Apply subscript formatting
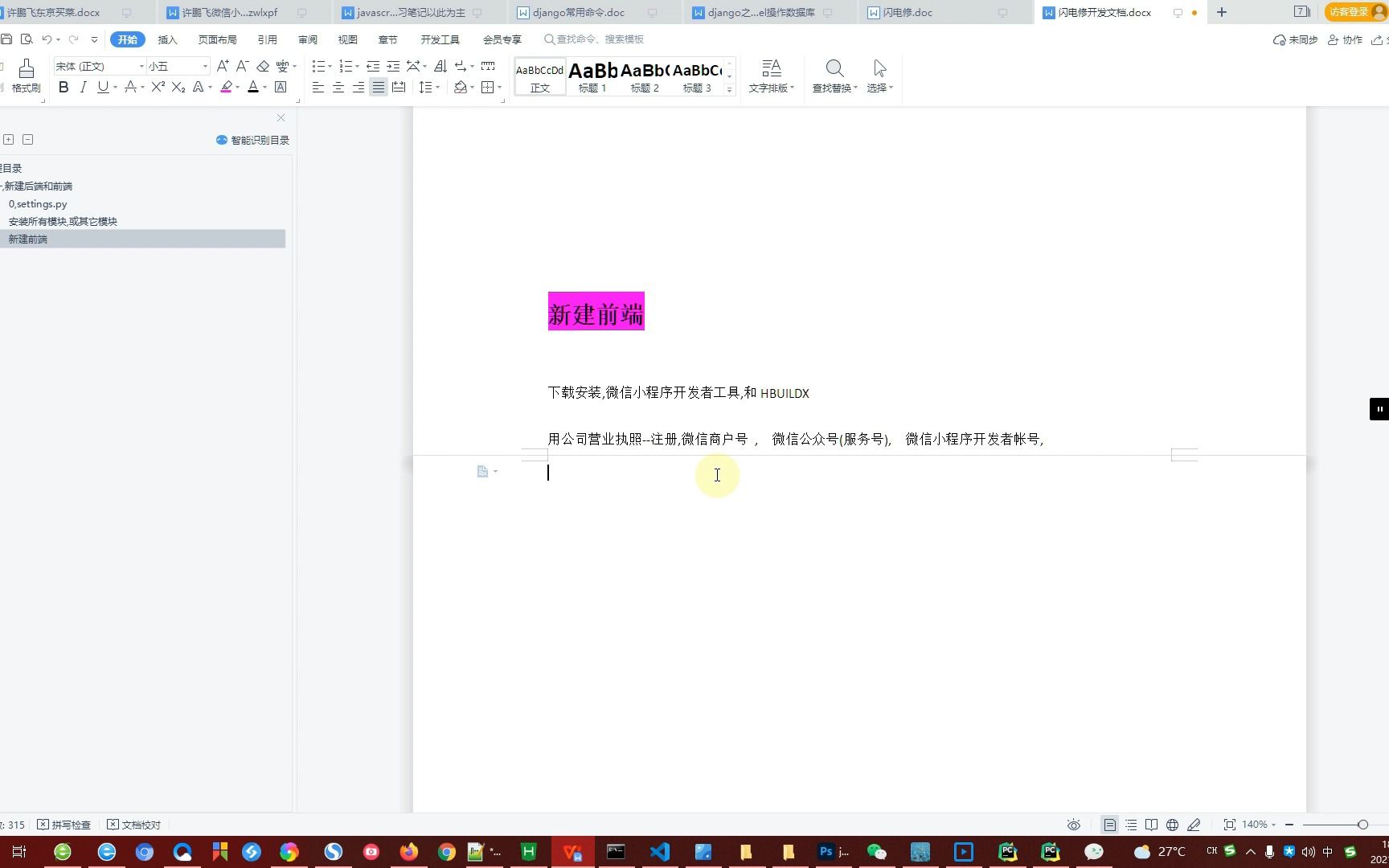The image size is (1389, 868). tap(177, 88)
